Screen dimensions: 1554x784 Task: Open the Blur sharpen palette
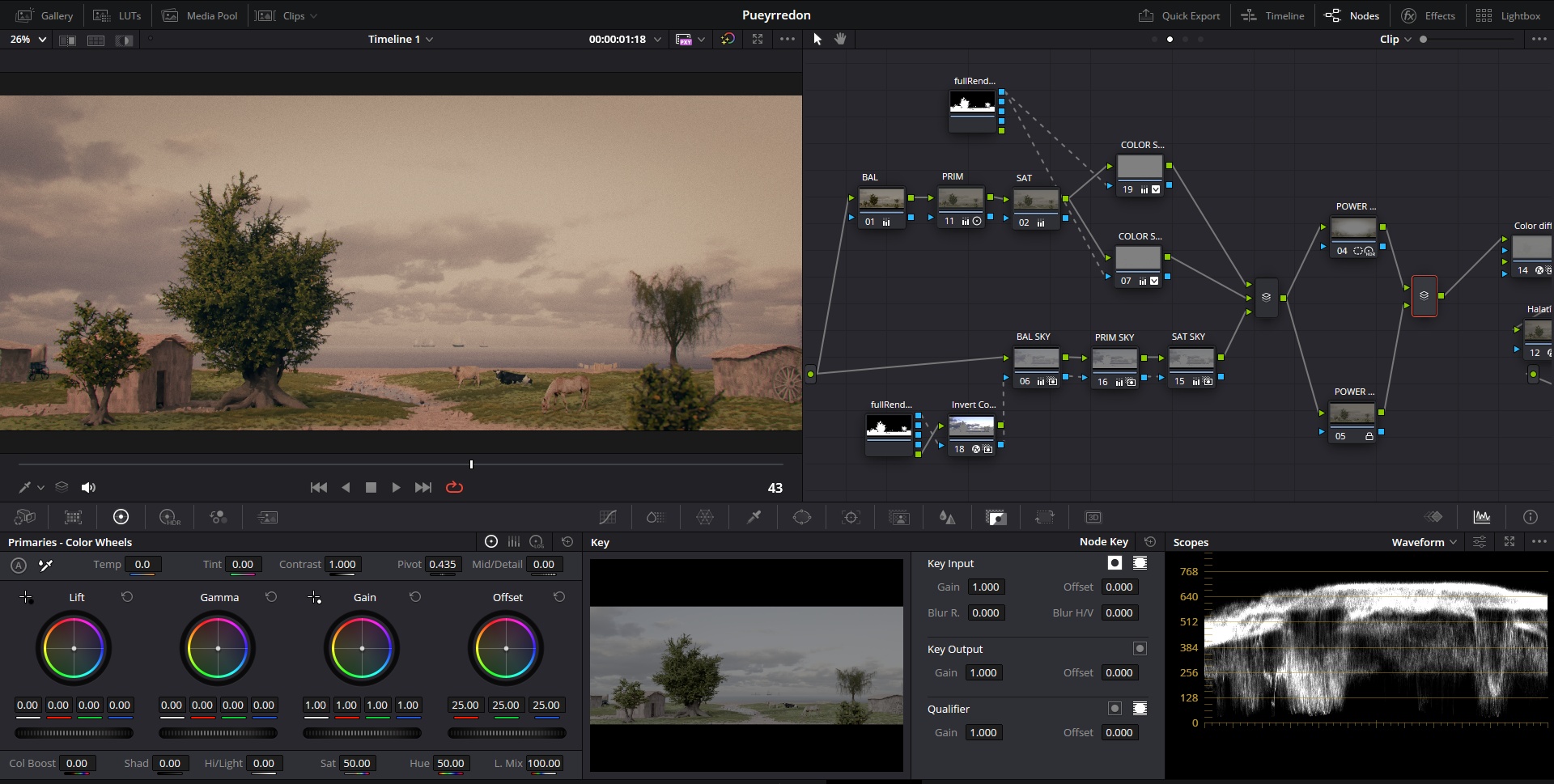point(947,517)
